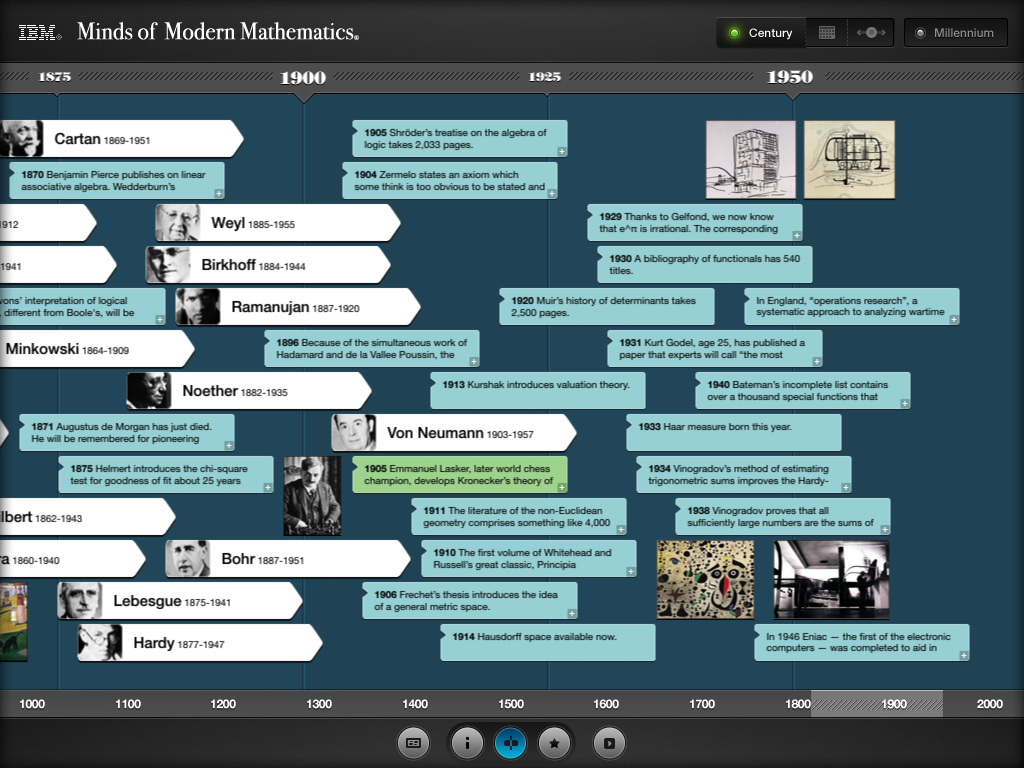This screenshot has width=1024, height=768.
Task: Open the chess player photo thumbnail
Action: coord(312,496)
